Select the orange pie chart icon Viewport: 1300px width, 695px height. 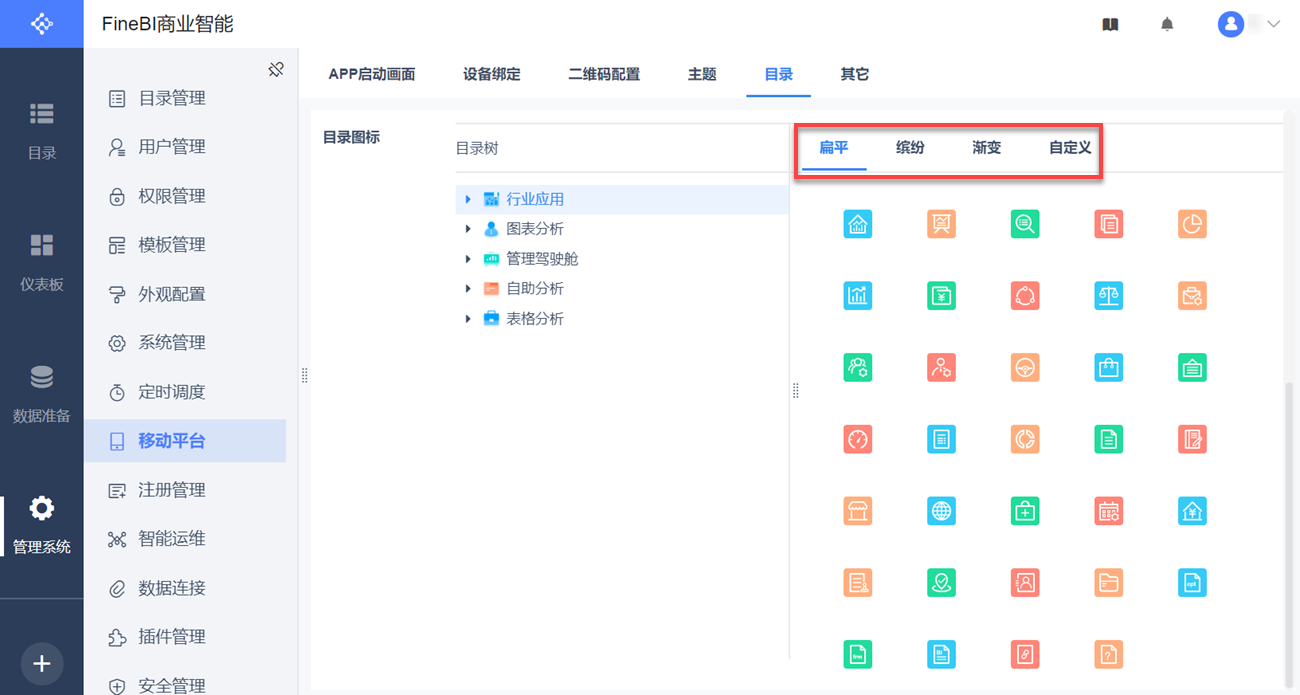click(x=1192, y=224)
